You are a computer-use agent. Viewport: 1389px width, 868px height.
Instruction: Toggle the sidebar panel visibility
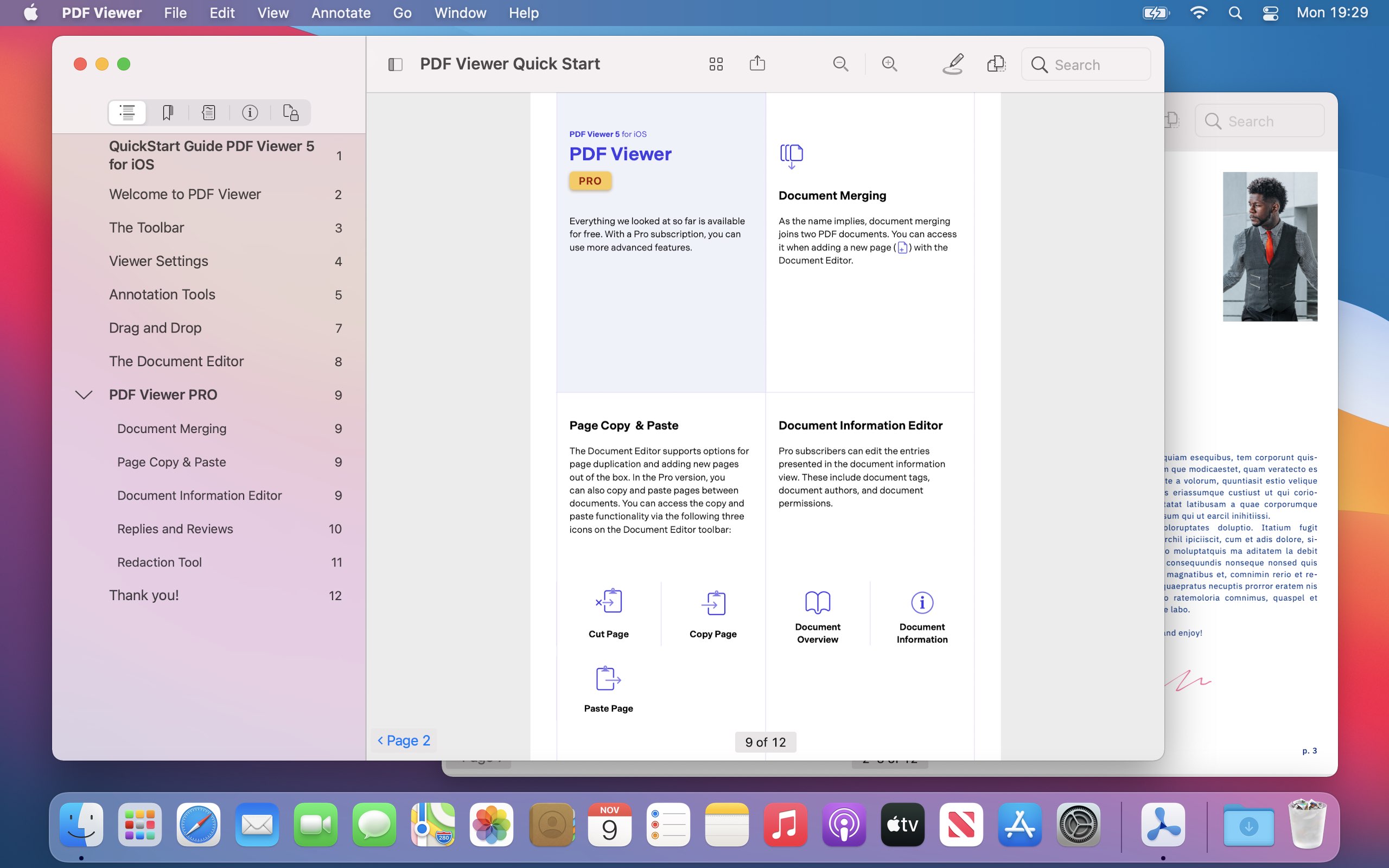394,64
